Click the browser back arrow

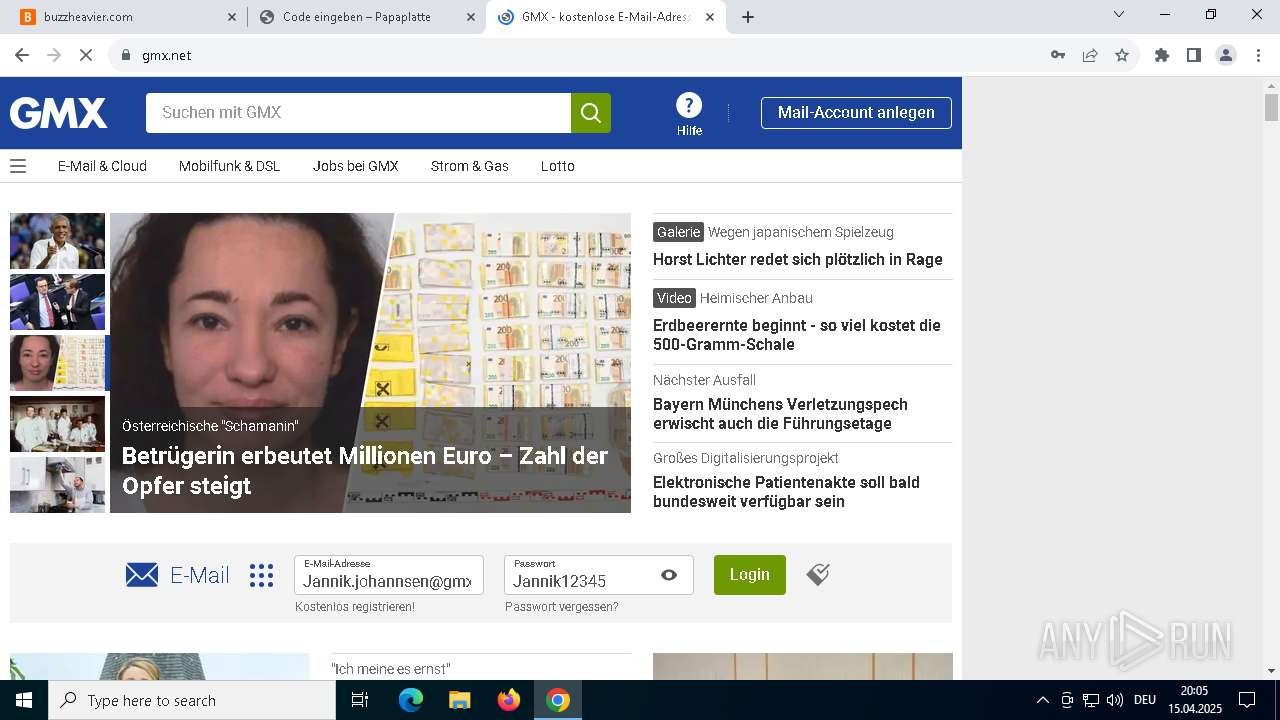pos(22,55)
